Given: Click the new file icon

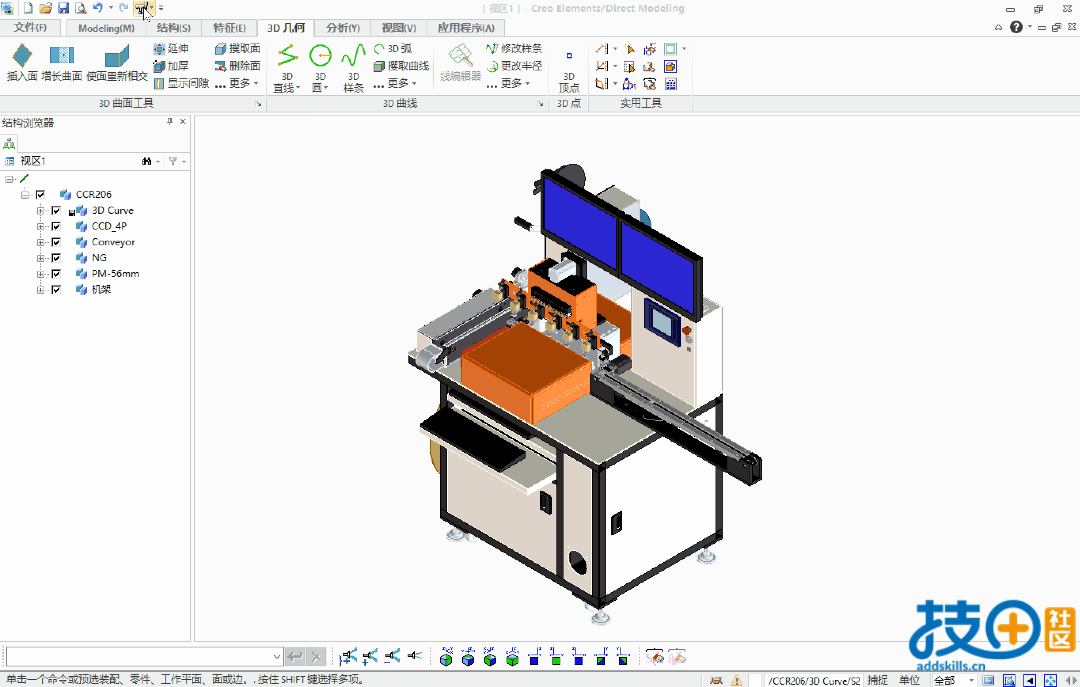Looking at the screenshot, I should tap(28, 8).
